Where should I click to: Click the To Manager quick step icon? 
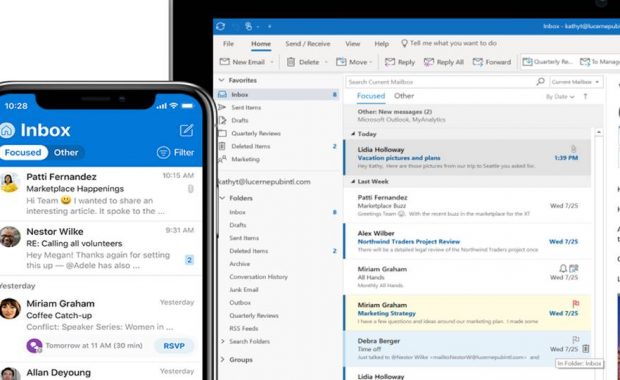pyautogui.click(x=585, y=62)
